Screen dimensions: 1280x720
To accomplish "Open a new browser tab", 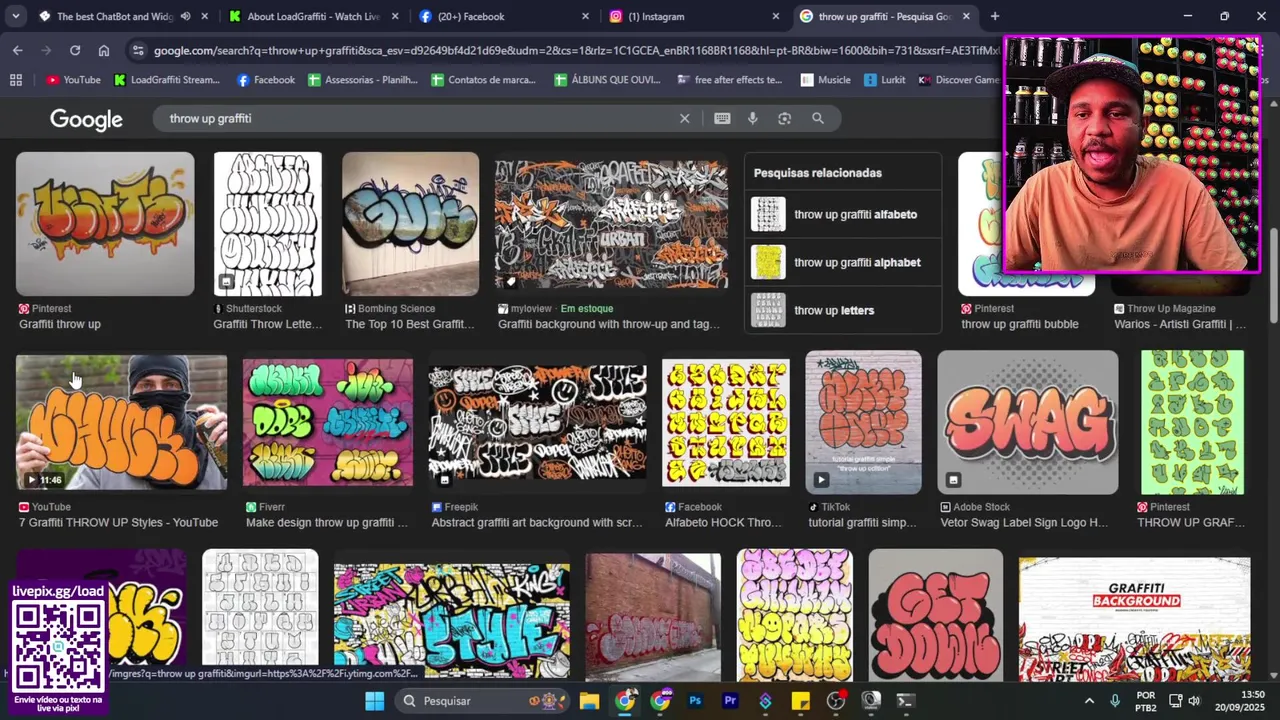I will (x=995, y=16).
